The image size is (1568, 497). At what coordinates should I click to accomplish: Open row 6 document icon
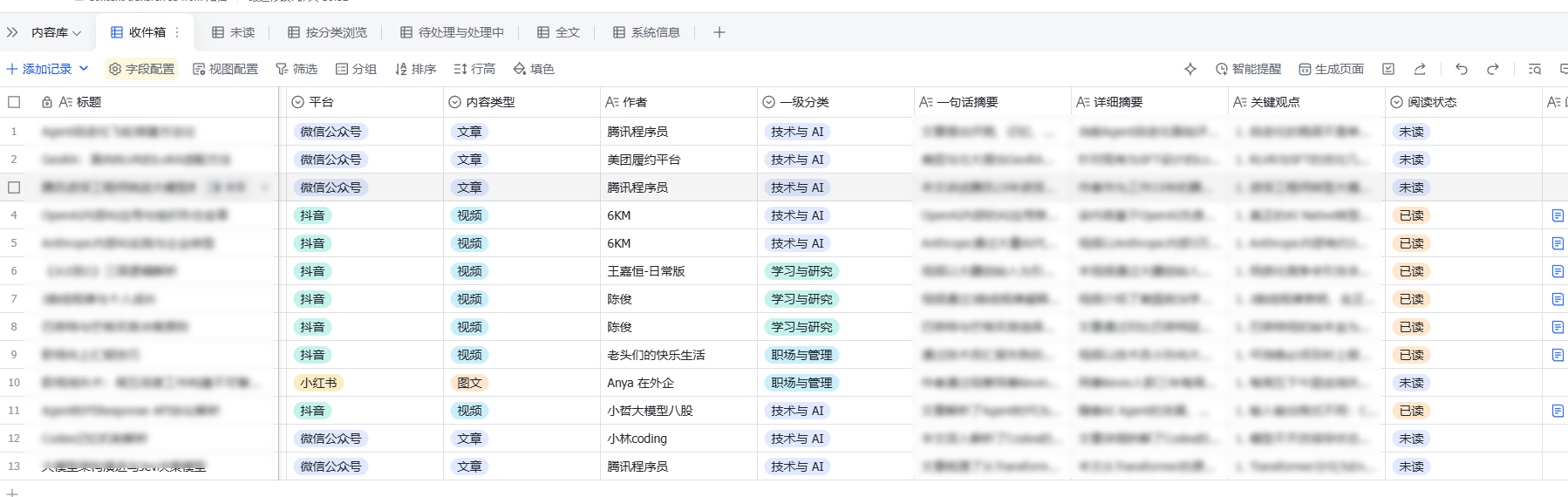[x=1558, y=271]
